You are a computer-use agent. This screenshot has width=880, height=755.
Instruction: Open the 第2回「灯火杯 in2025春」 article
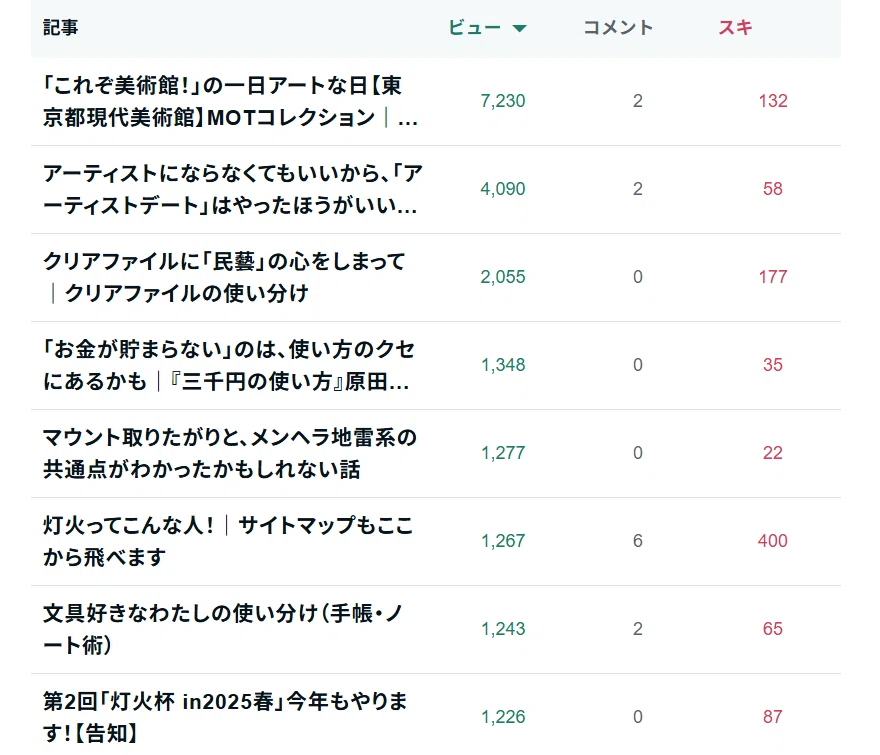[x=225, y=717]
